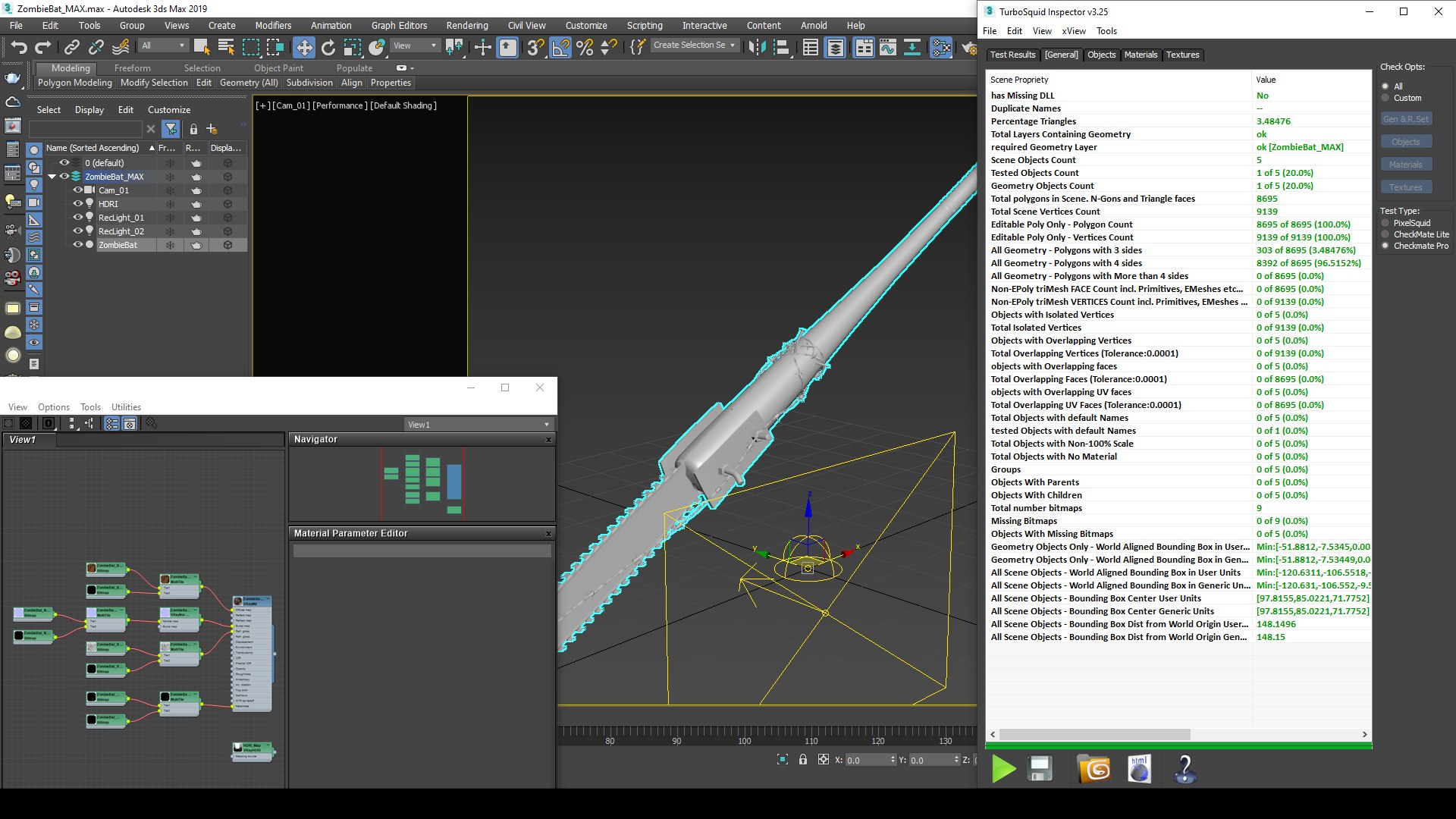The image size is (1456, 819).
Task: Sort by the Name (Sorted Ascending) column header
Action: click(x=99, y=148)
